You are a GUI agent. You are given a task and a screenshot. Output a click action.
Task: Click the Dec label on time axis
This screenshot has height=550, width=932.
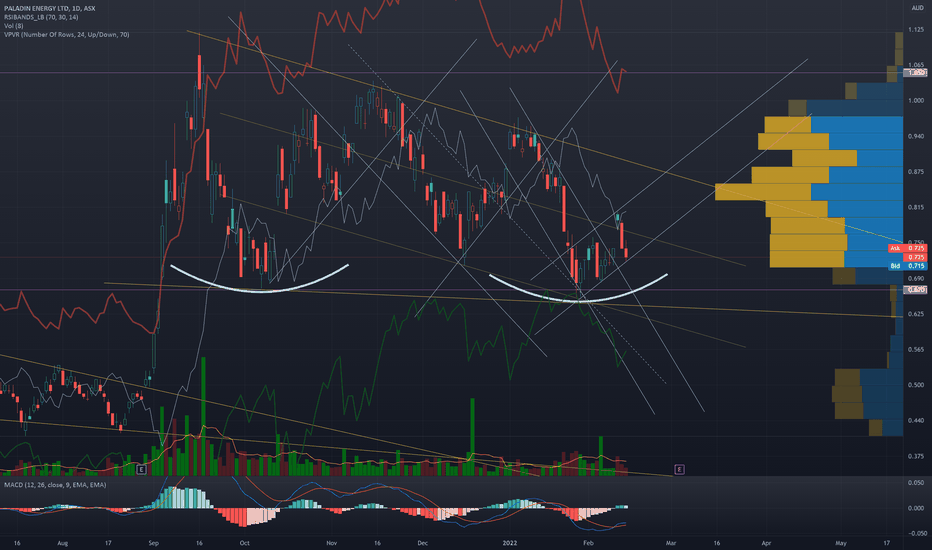click(422, 543)
